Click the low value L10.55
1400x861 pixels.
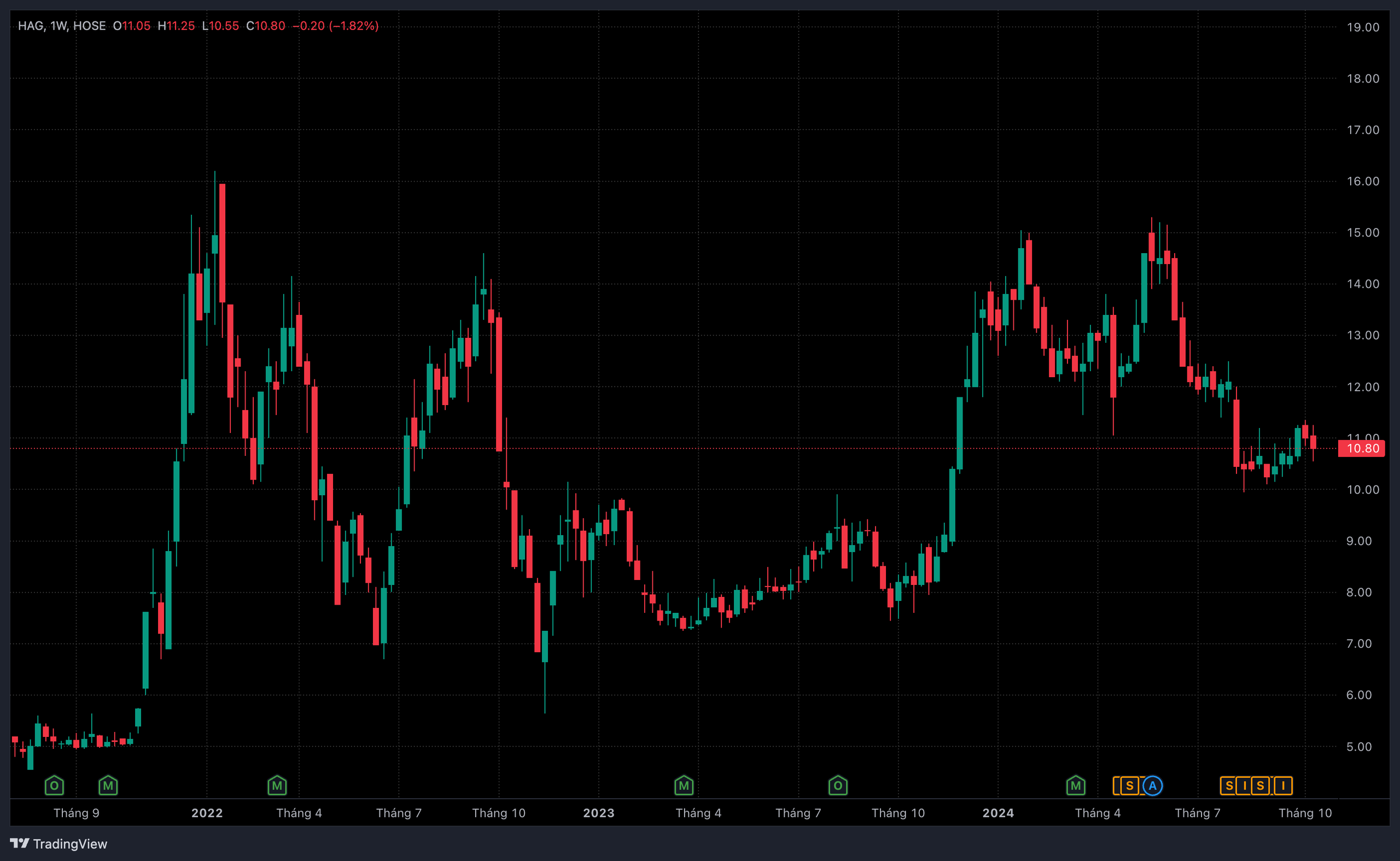point(220,26)
